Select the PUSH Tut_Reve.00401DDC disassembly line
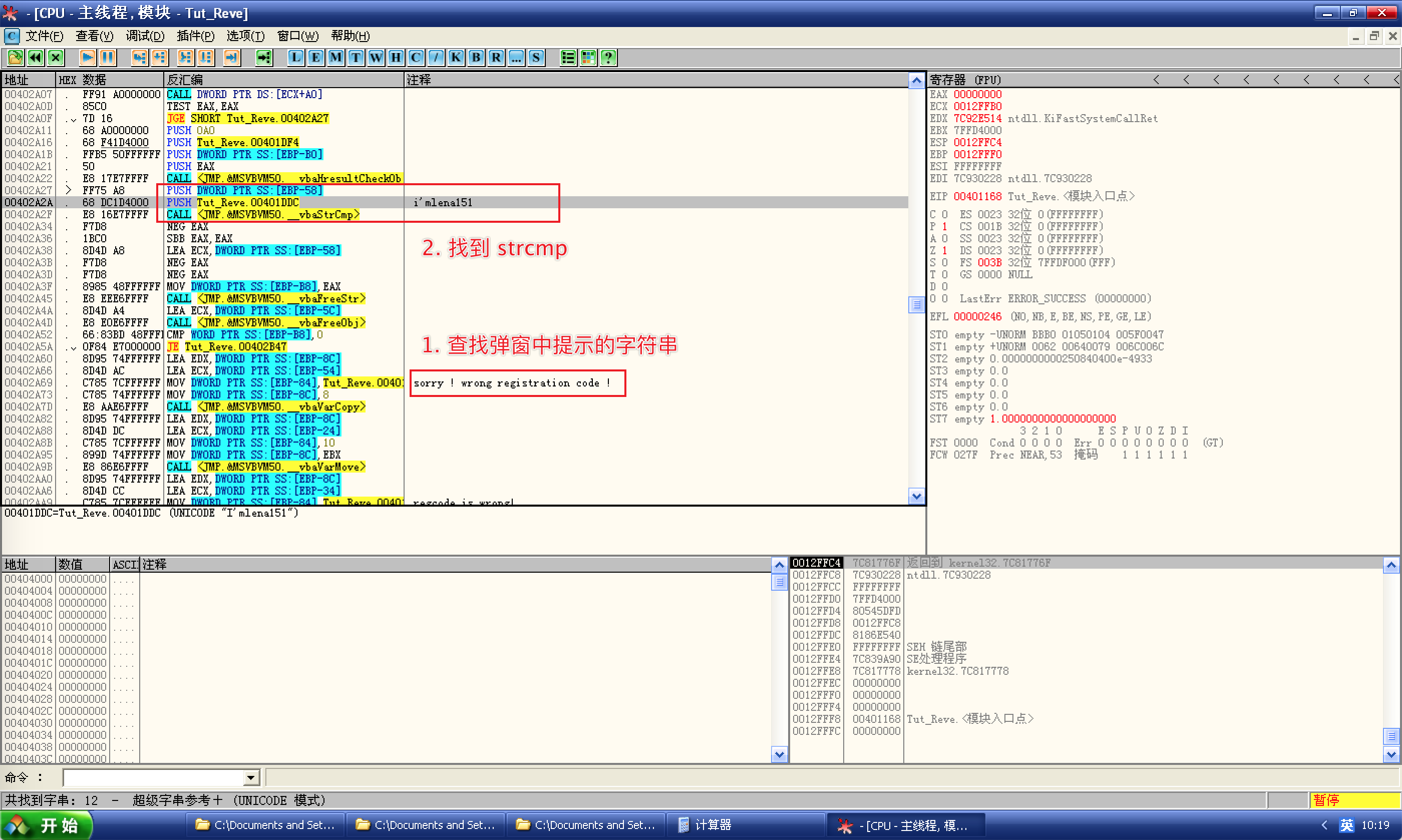The height and width of the screenshot is (840, 1402). point(247,203)
